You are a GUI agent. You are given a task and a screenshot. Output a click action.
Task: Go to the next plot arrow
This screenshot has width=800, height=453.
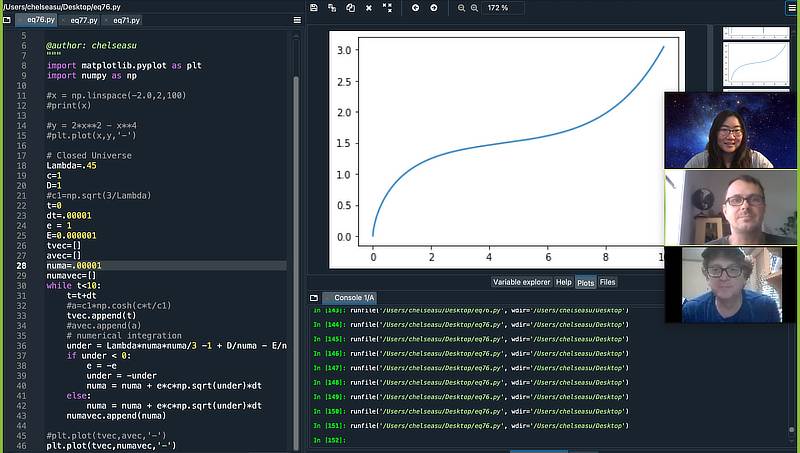(433, 8)
